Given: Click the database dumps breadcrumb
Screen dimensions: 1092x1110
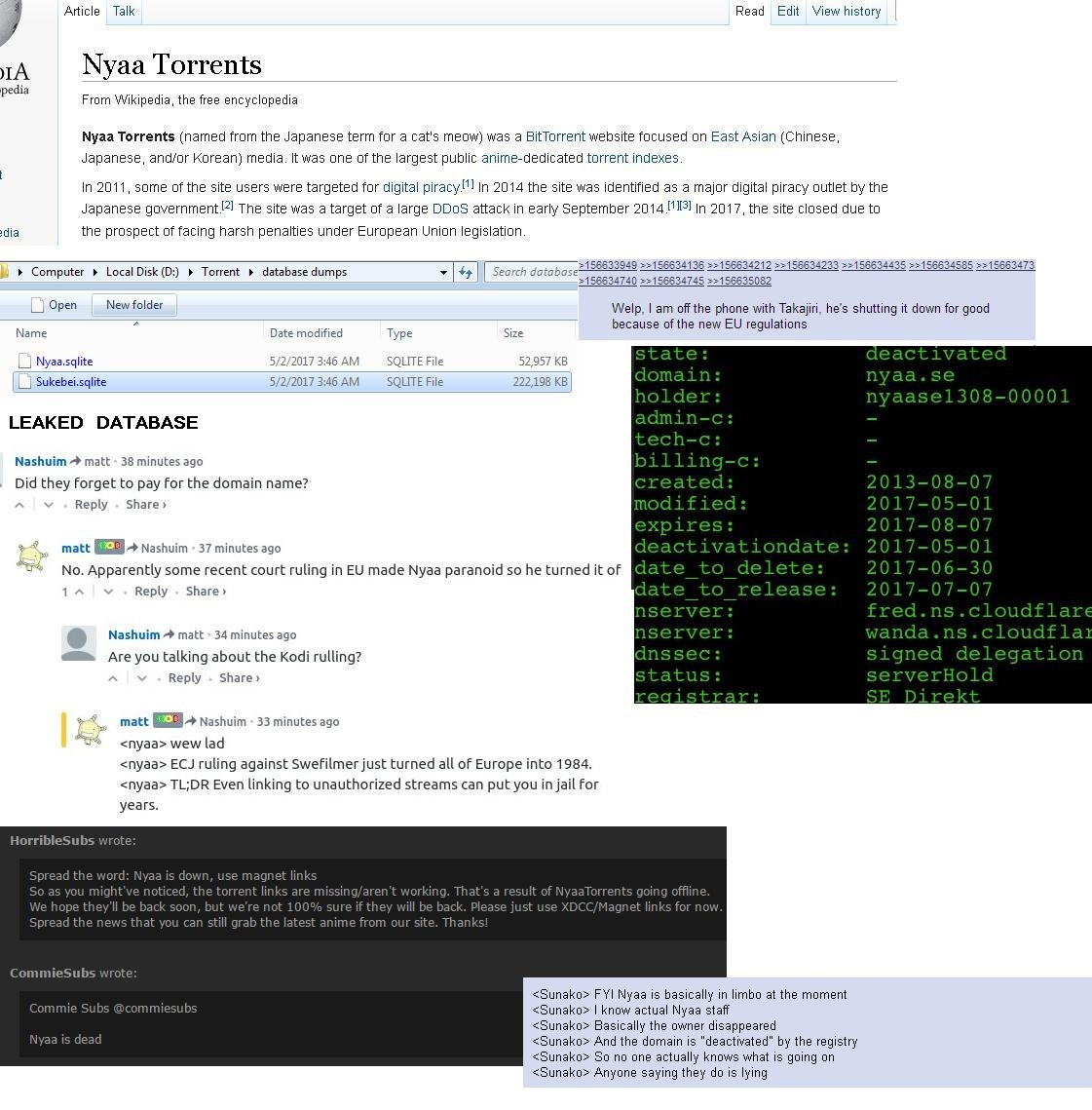Looking at the screenshot, I should click(x=304, y=272).
